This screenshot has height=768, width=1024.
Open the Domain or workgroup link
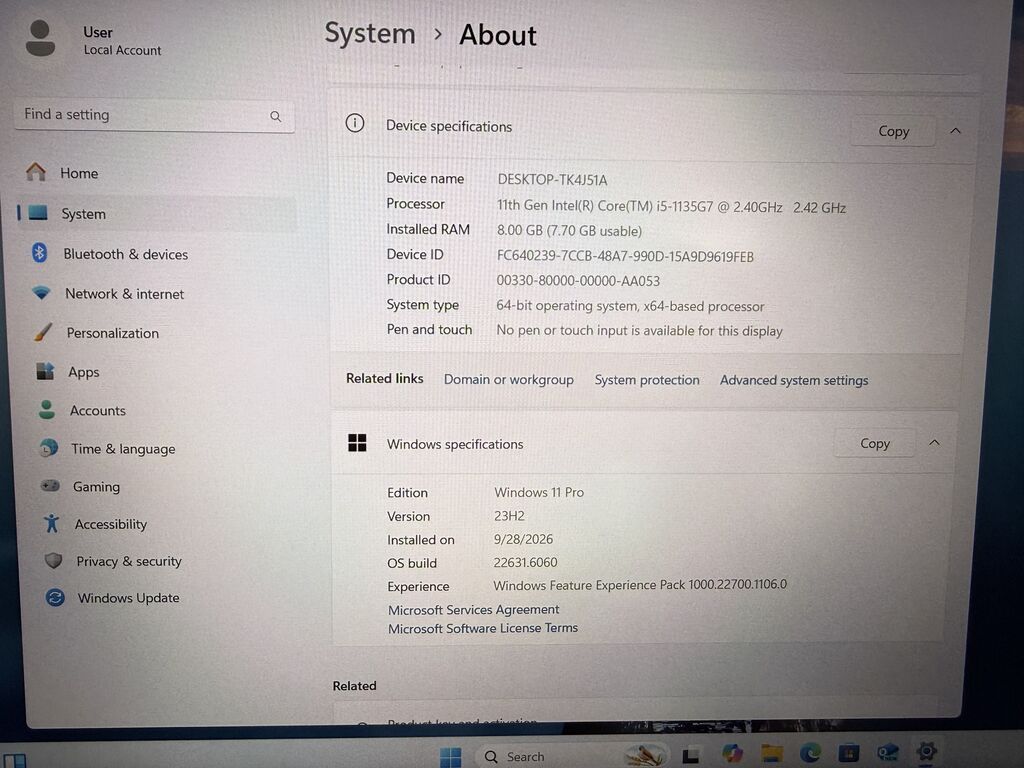pos(509,379)
